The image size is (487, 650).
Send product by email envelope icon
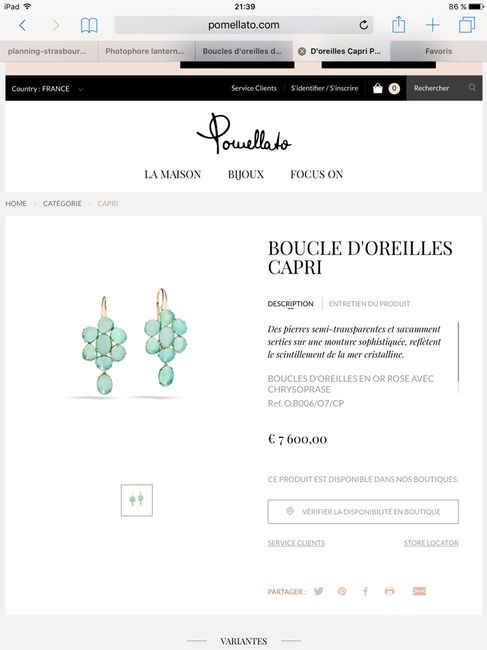(419, 591)
